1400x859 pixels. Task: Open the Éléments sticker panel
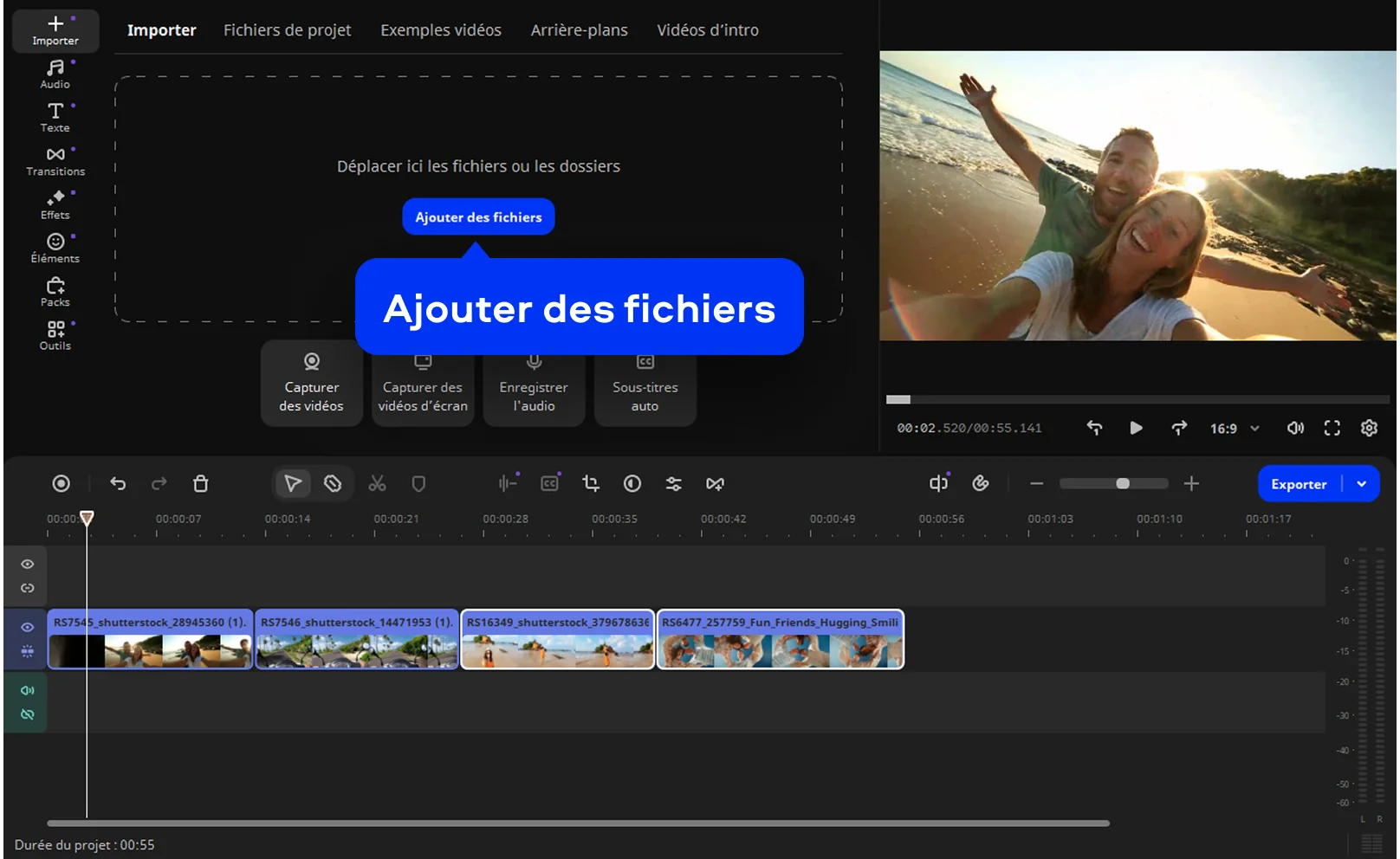pyautogui.click(x=55, y=248)
